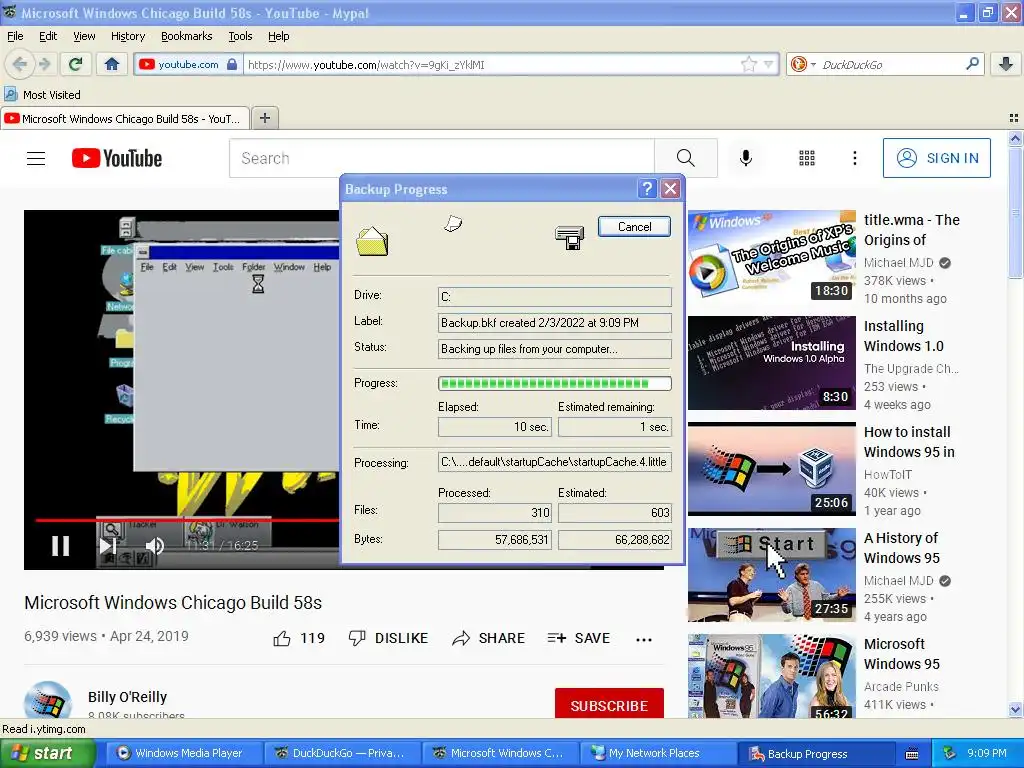Open the URL history dropdown arrow

(x=769, y=64)
